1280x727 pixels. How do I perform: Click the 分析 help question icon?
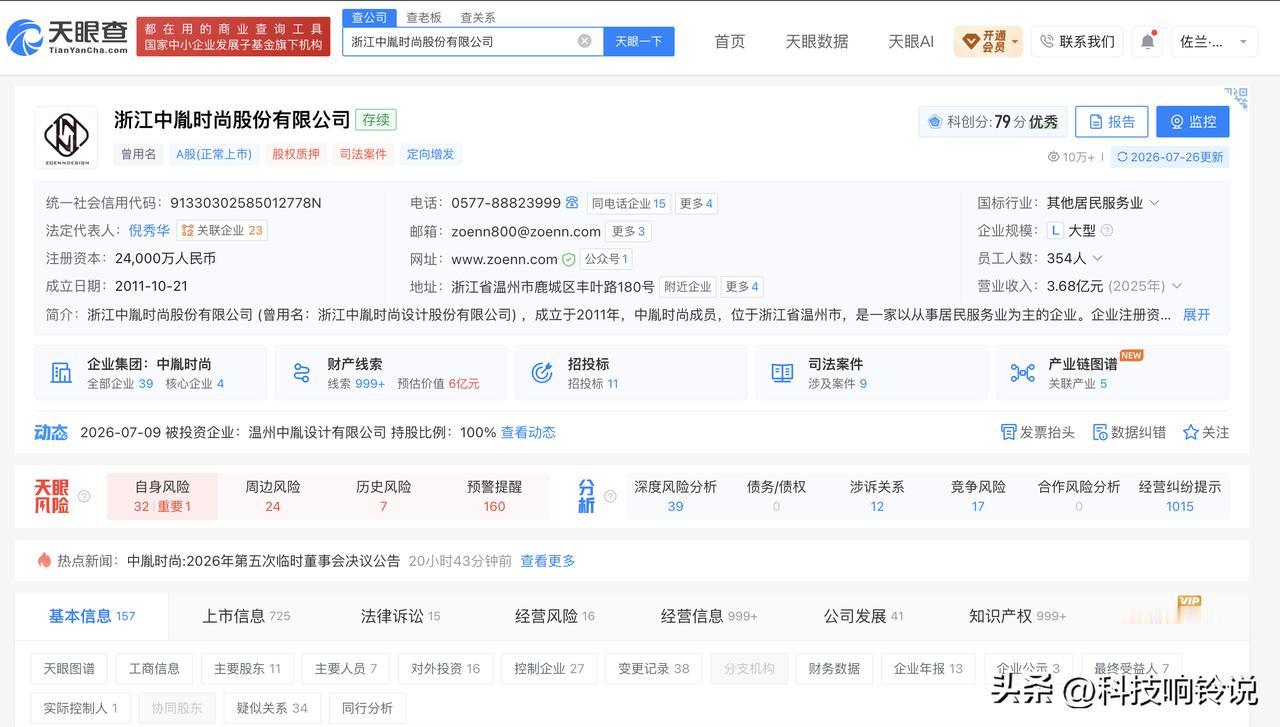click(x=610, y=496)
